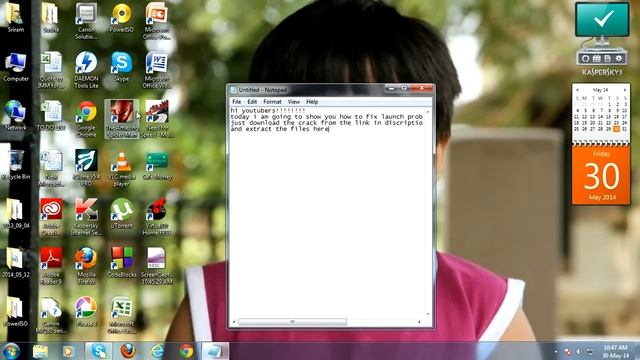Open the Format menu in Notepad

[x=272, y=102]
